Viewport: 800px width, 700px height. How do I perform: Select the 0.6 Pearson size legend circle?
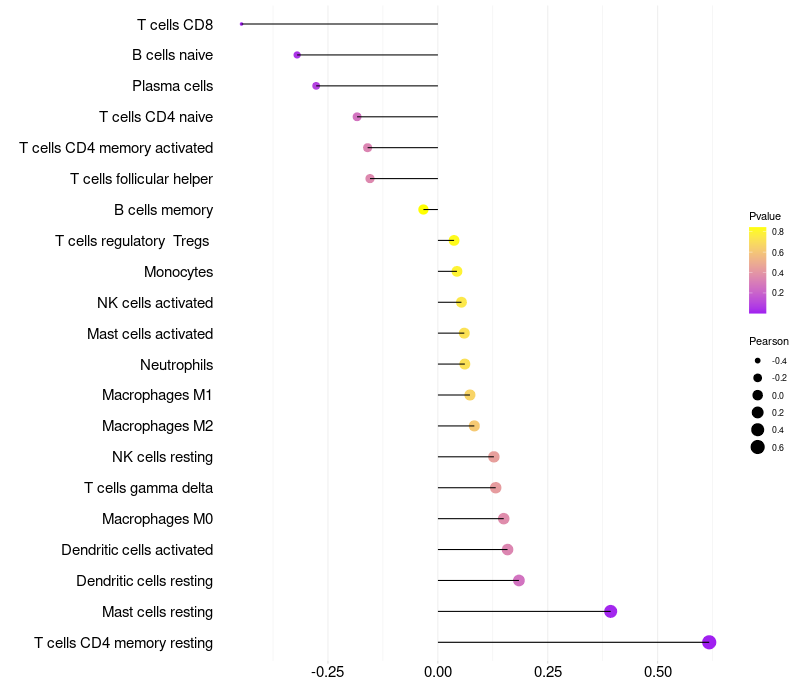[x=758, y=447]
